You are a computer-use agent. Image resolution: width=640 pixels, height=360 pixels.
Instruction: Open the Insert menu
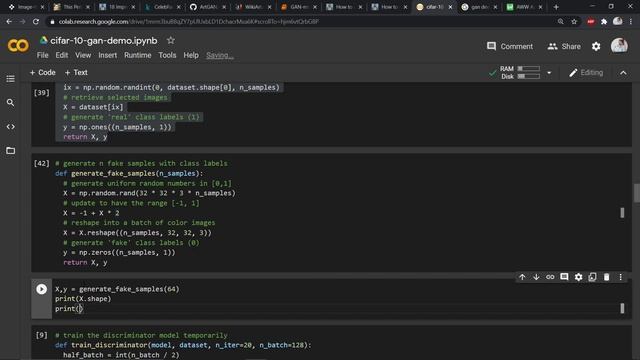point(107,55)
